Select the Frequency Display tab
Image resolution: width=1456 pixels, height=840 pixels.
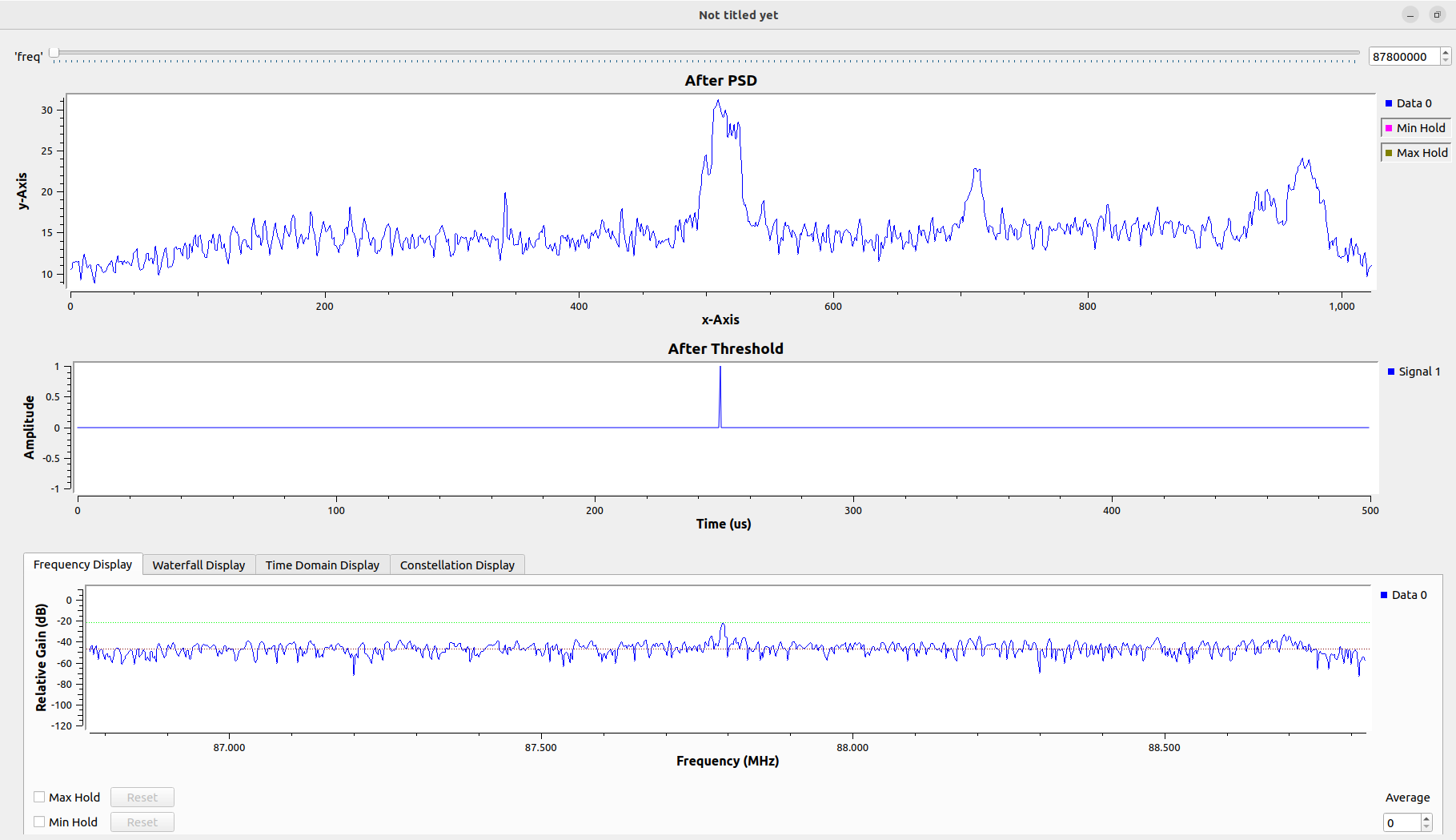coord(82,565)
